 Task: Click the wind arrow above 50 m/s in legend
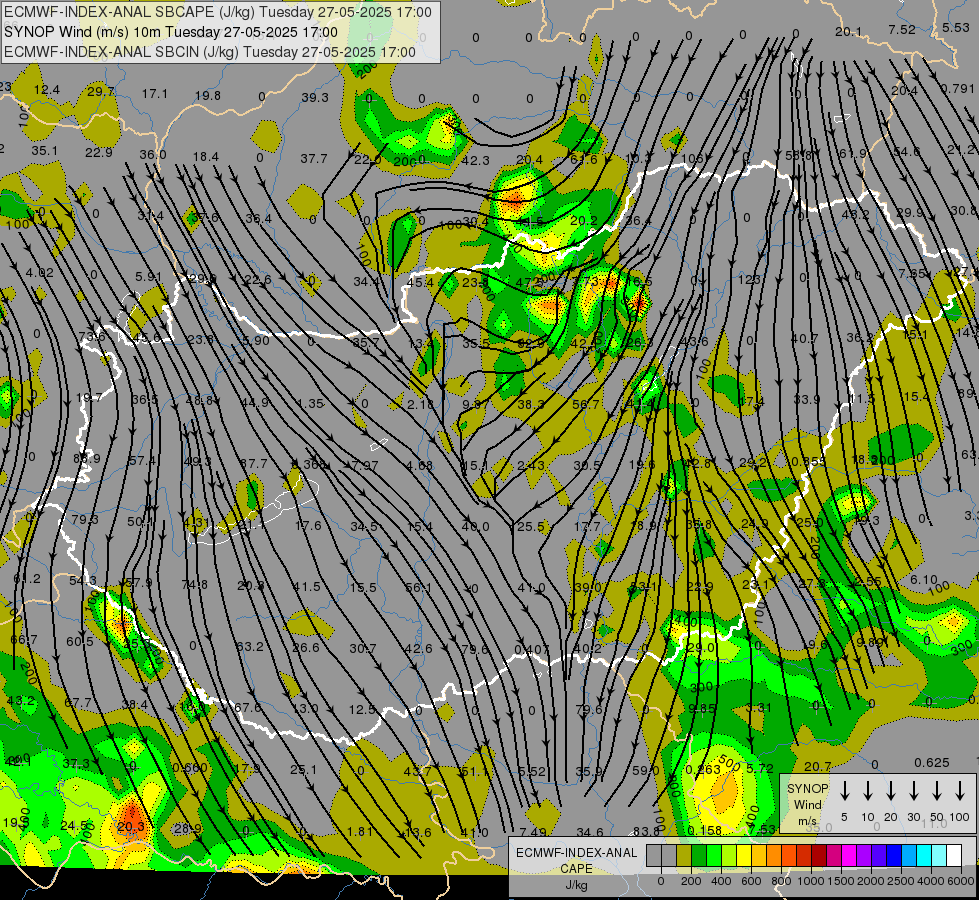[x=937, y=791]
